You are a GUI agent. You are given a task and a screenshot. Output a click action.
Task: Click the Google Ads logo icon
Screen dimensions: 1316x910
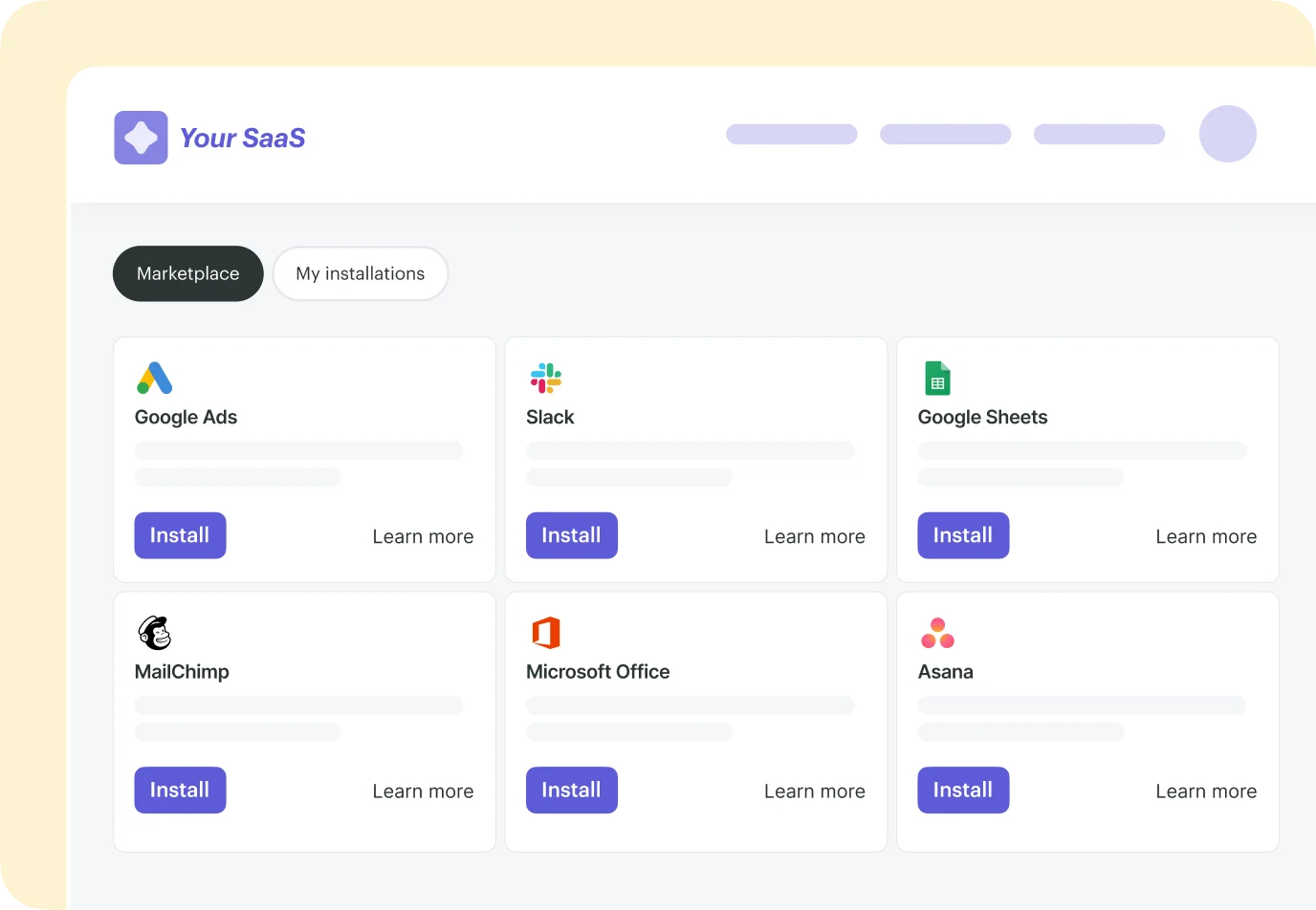pyautogui.click(x=155, y=379)
